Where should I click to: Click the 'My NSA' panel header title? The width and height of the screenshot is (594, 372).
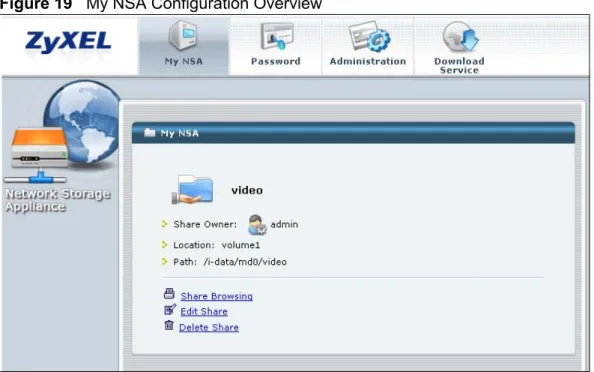point(180,133)
